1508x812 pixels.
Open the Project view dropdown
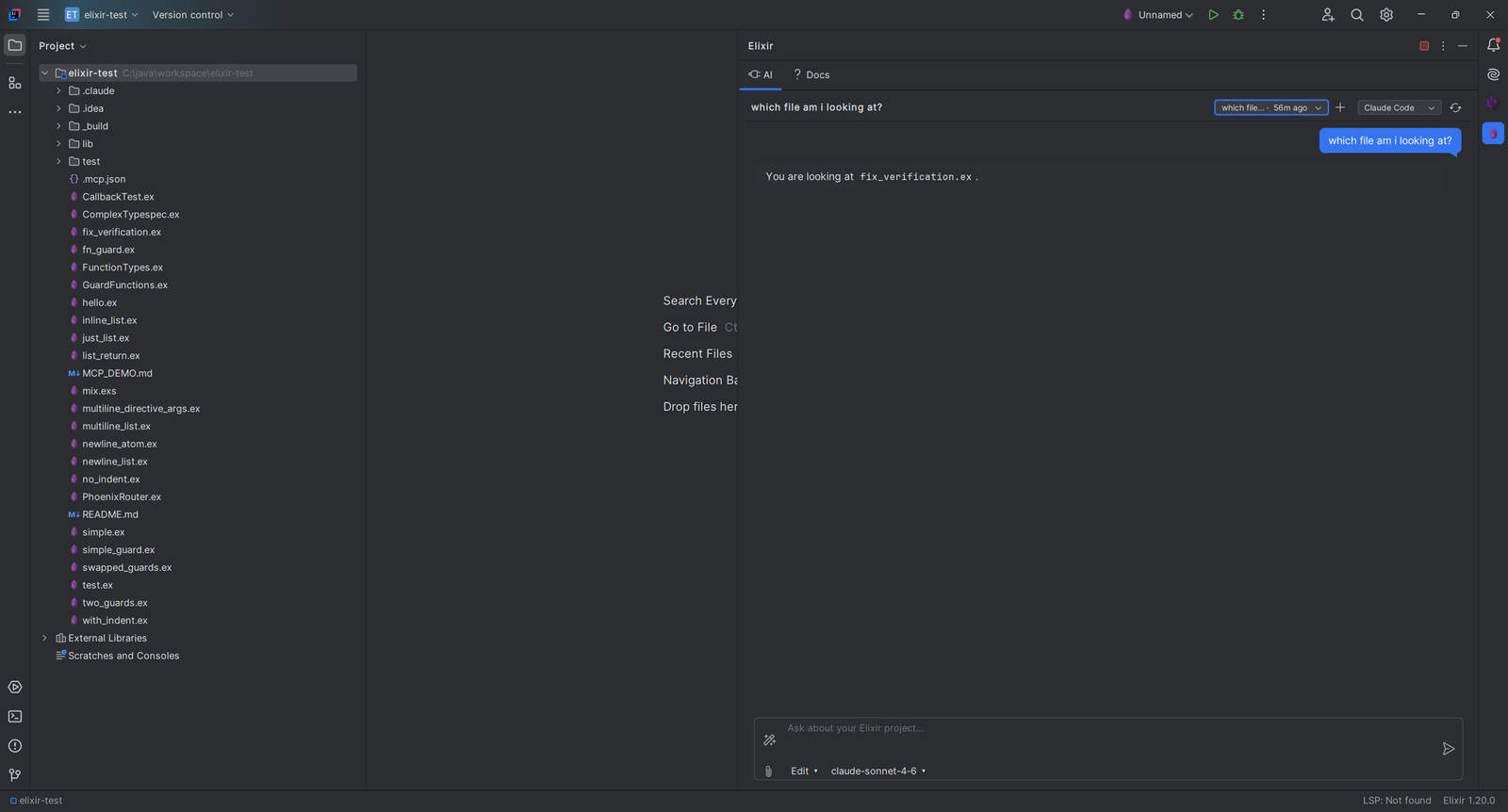(x=62, y=46)
